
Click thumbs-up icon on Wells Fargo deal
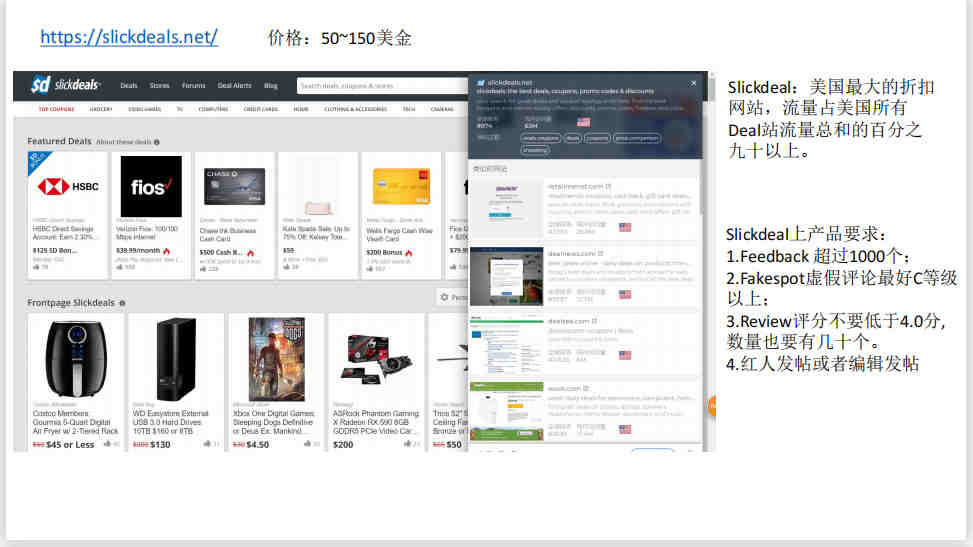coord(370,269)
